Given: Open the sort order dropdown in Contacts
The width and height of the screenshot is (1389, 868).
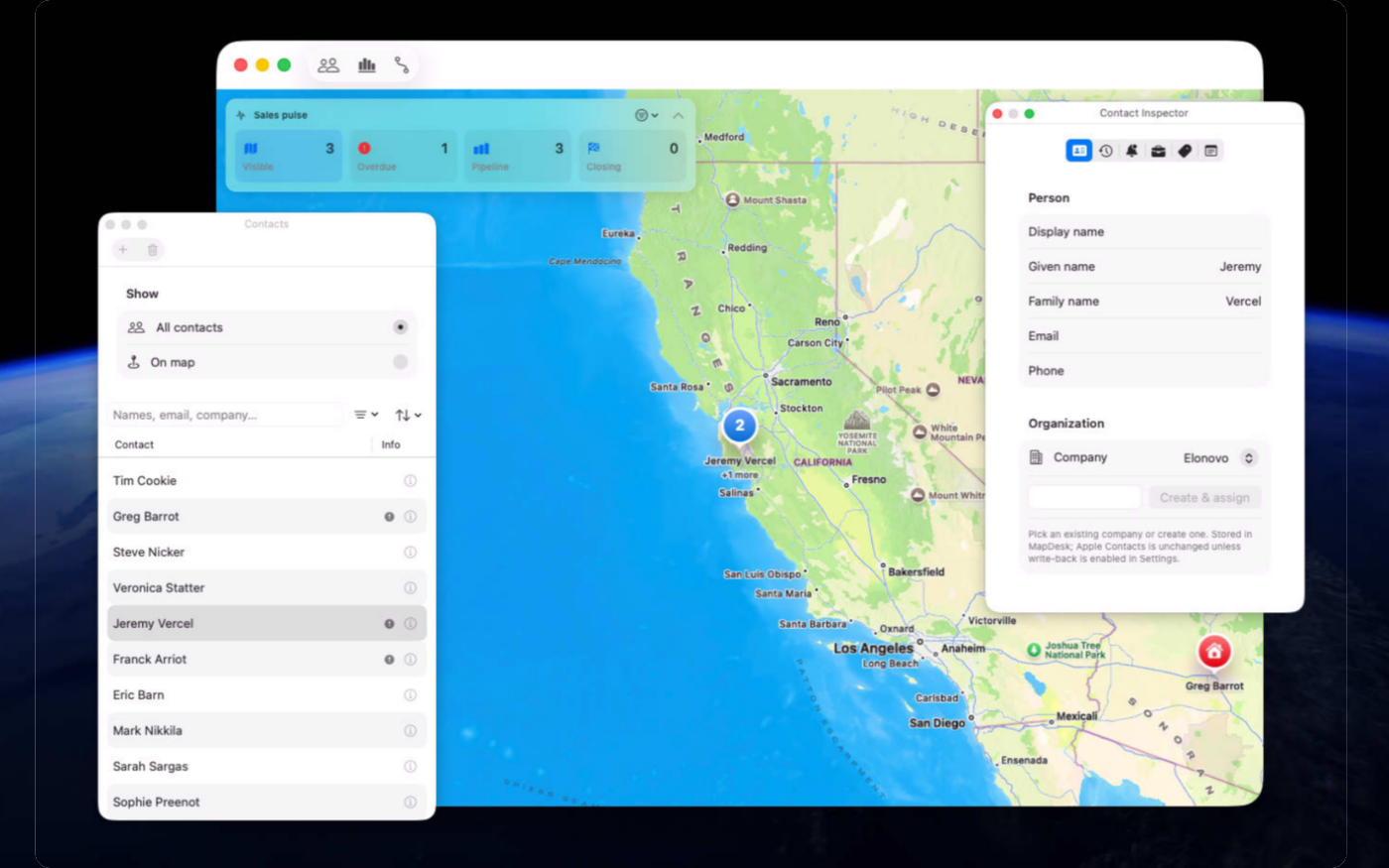Looking at the screenshot, I should [x=408, y=415].
